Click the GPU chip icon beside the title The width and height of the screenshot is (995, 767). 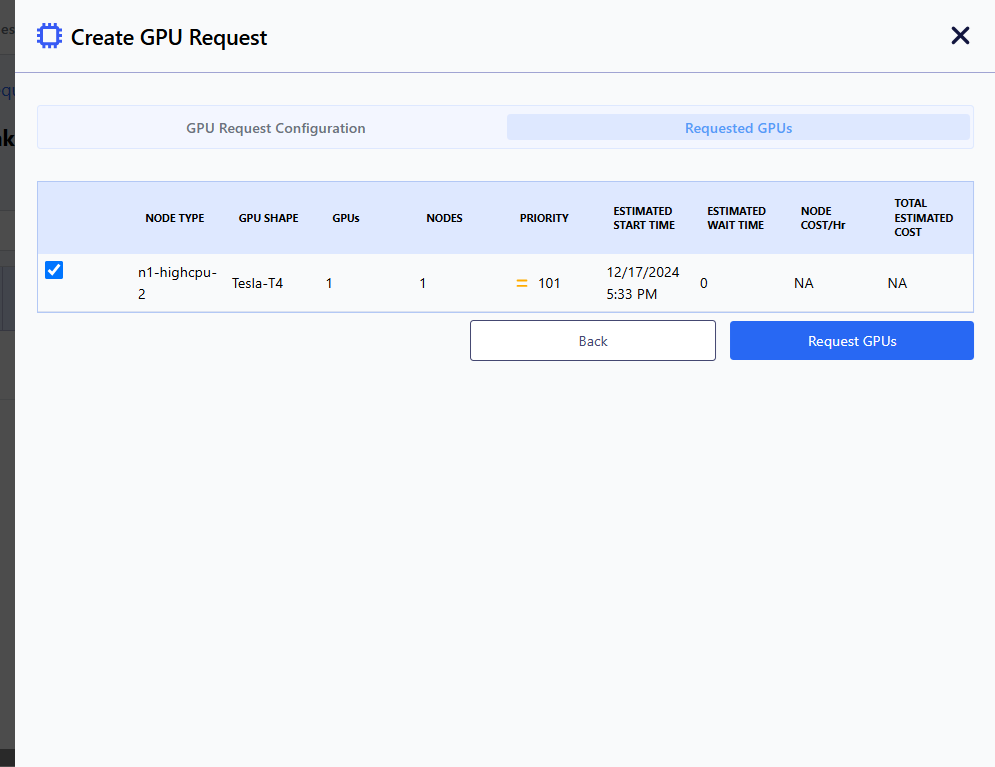point(49,36)
